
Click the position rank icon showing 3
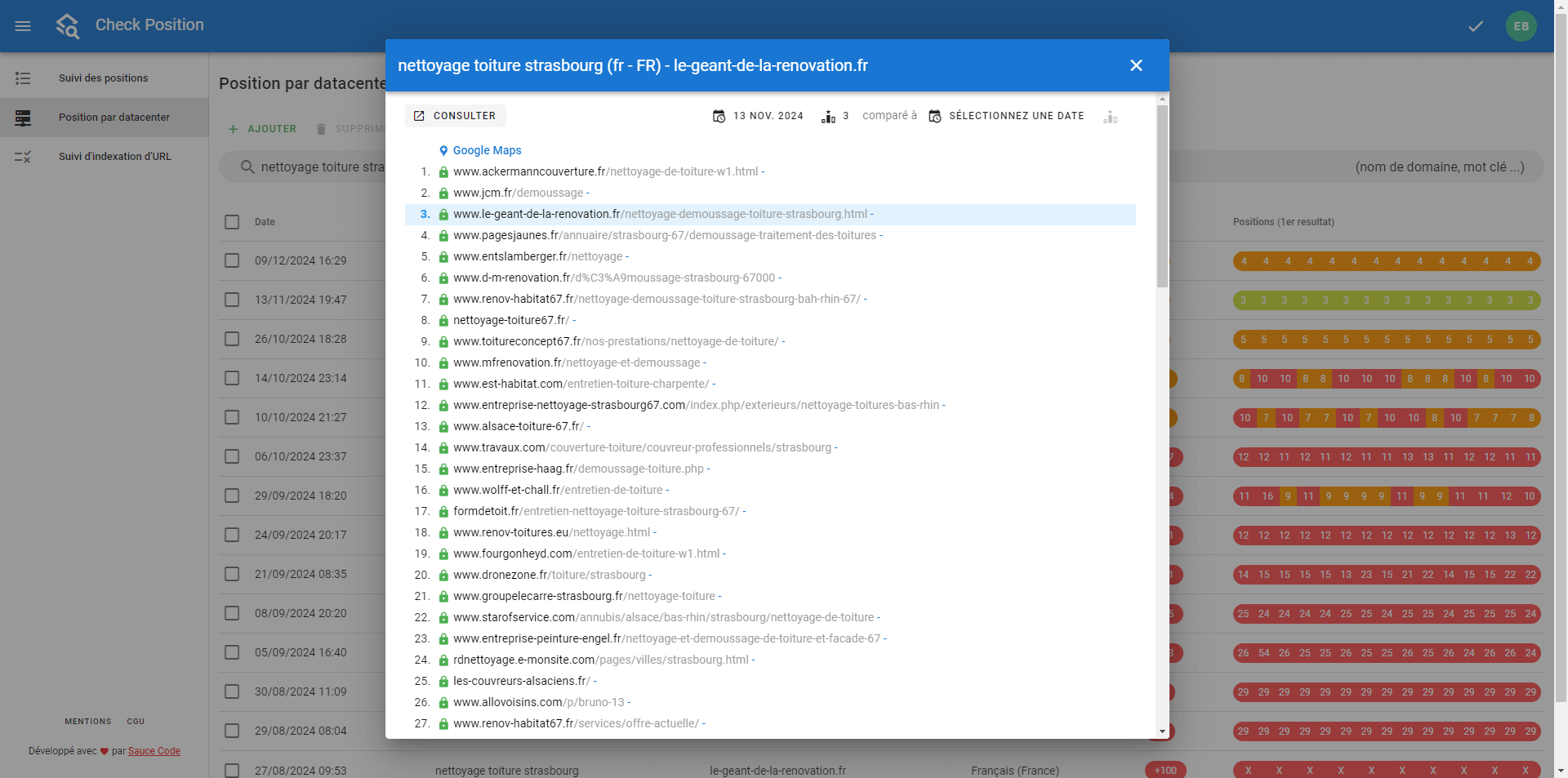tap(835, 116)
